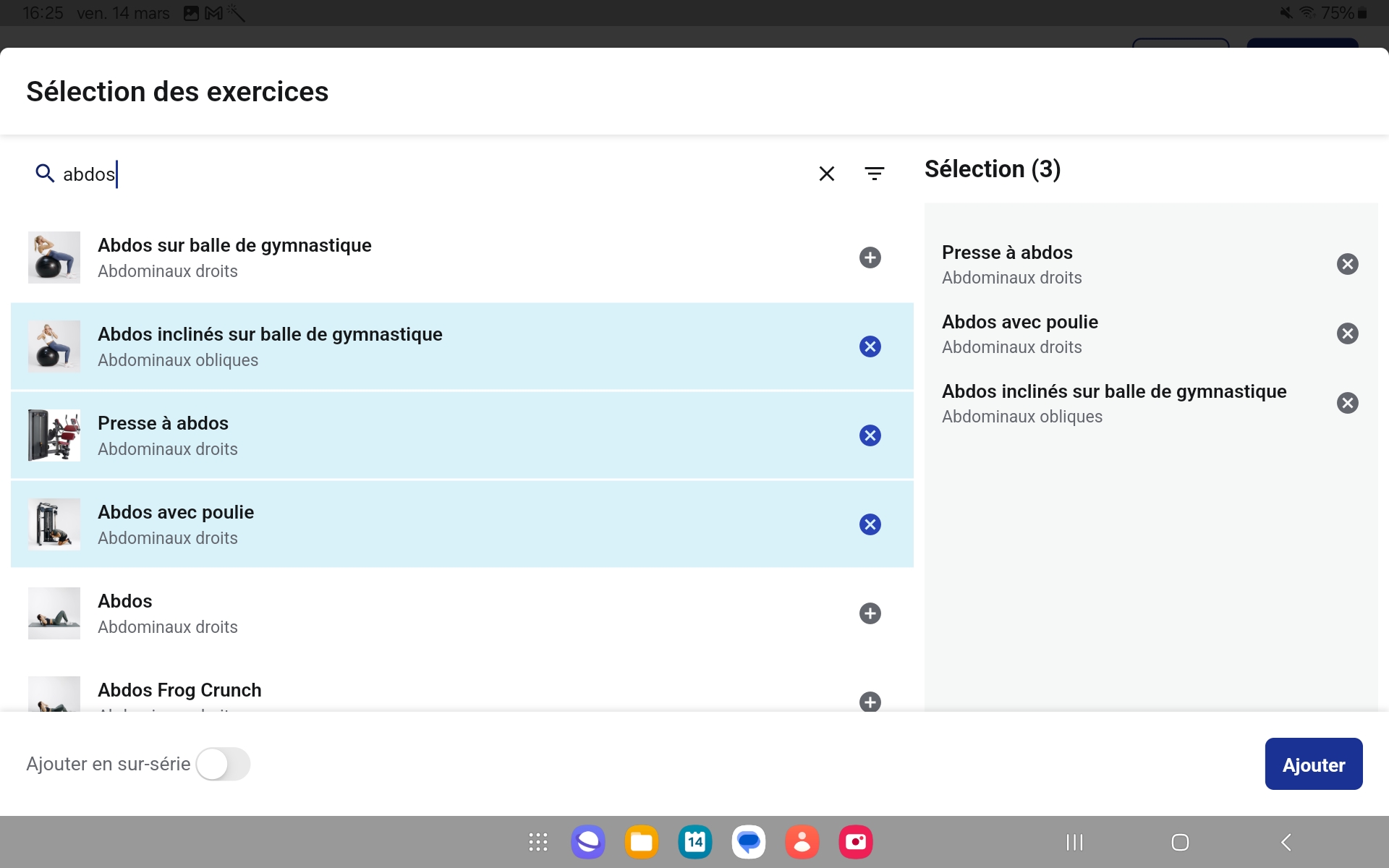
Task: Open the Calendar icon showing 14
Action: (x=695, y=842)
